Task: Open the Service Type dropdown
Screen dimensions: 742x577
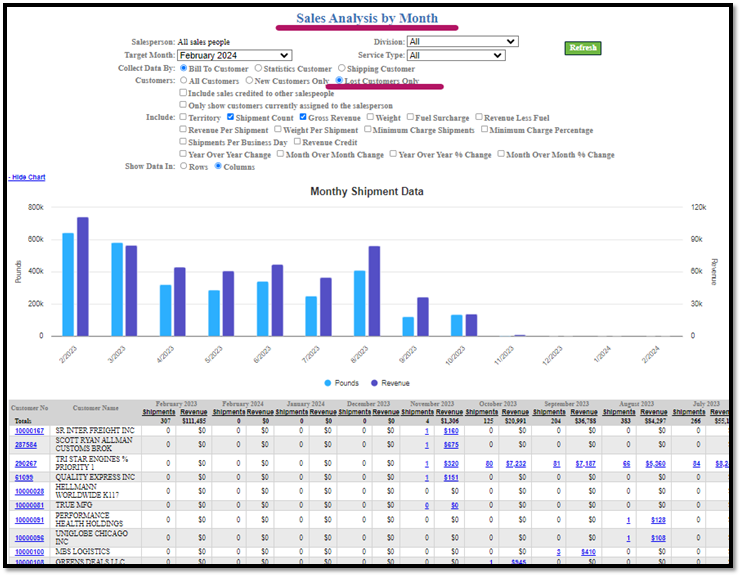Action: point(462,56)
